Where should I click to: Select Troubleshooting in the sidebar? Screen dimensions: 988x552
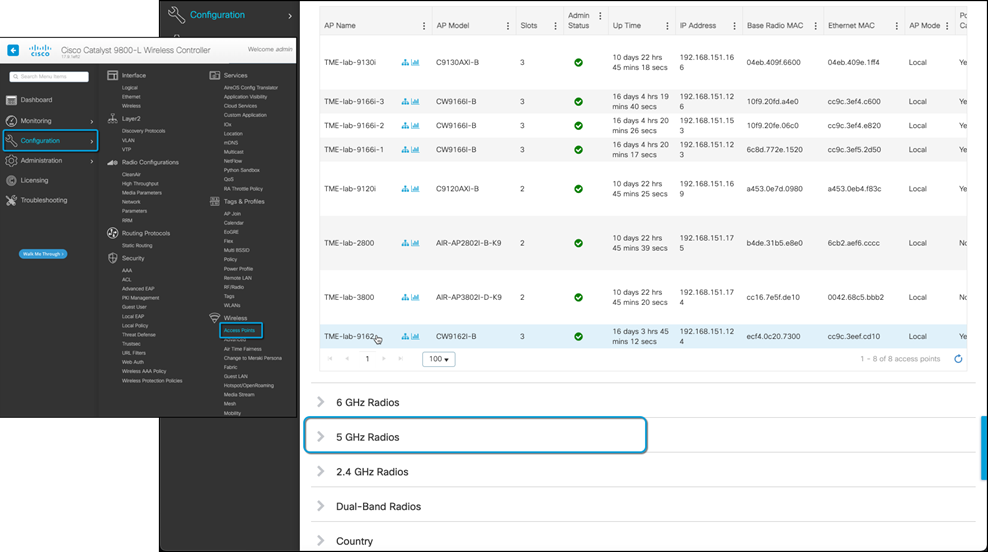point(43,200)
